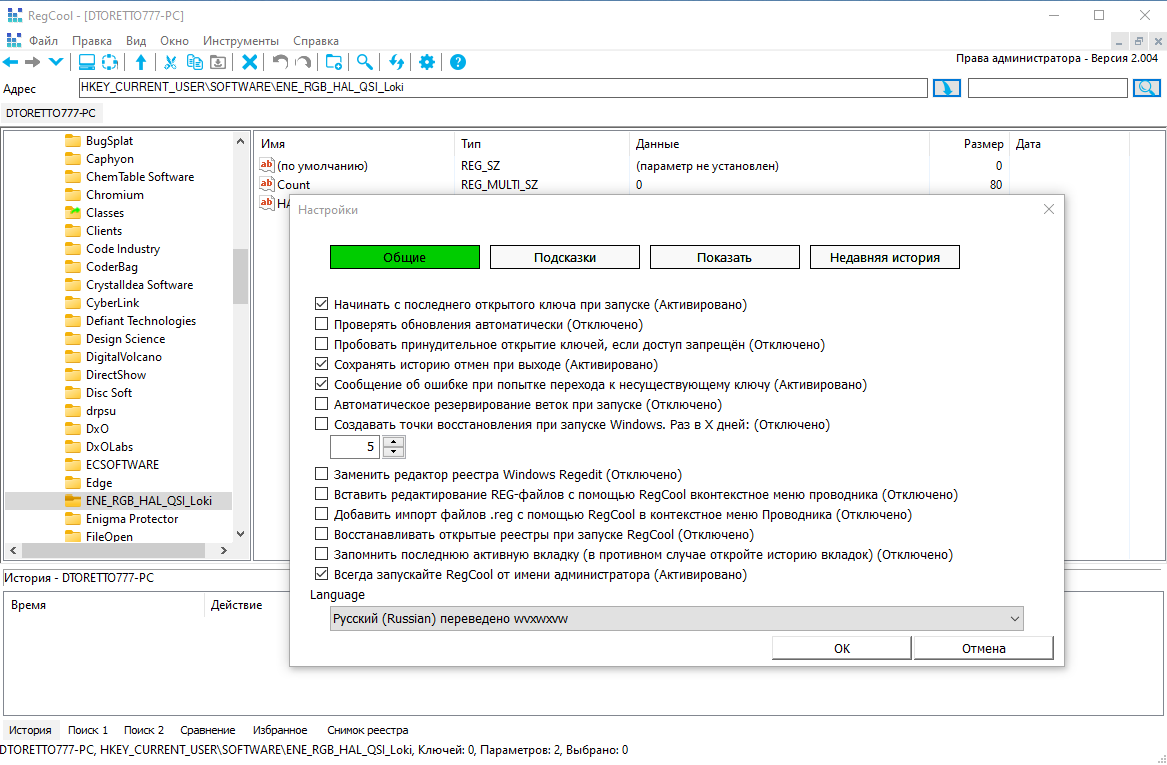Enable automatic update checking checkbox
The height and width of the screenshot is (765, 1167).
point(322,324)
